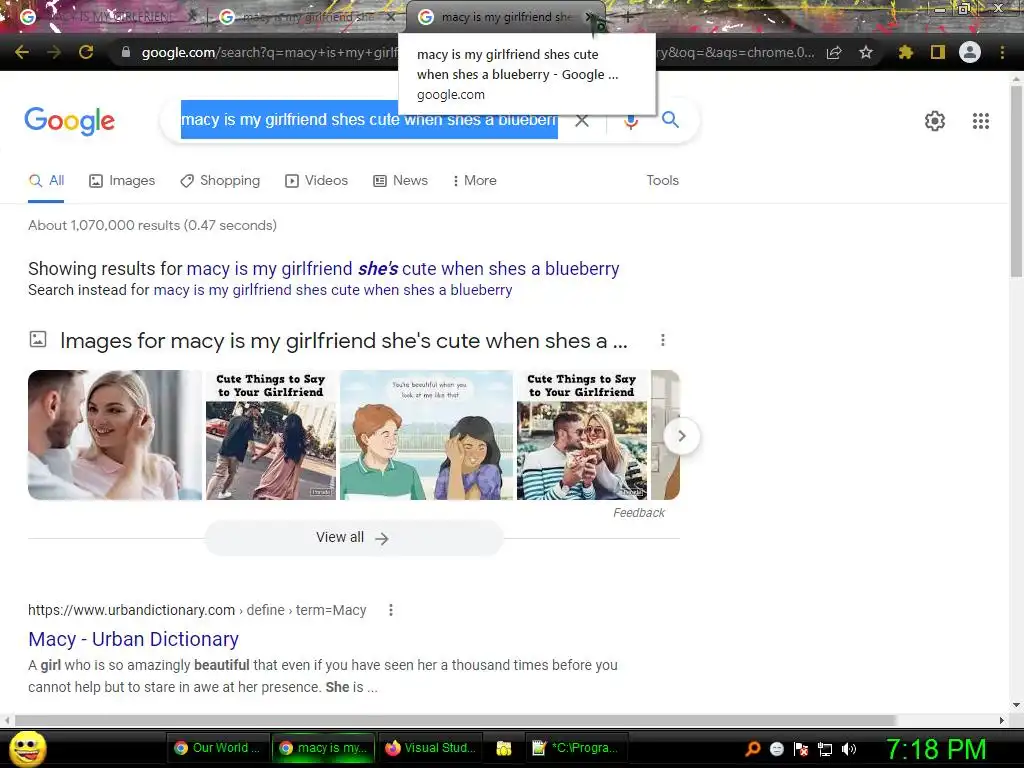This screenshot has height=768, width=1024.
Task: Open Cute Things thumbnail with pizza couple
Action: point(582,435)
